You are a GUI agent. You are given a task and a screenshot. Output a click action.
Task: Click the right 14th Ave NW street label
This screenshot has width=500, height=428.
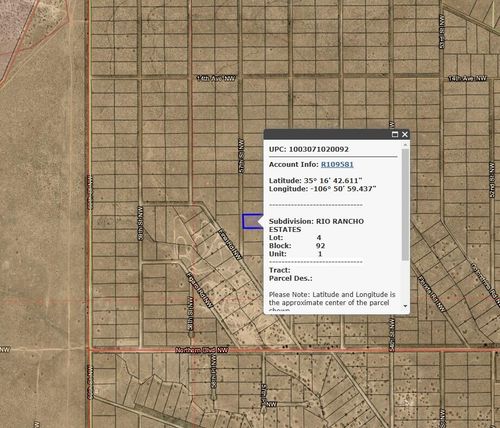[467, 79]
